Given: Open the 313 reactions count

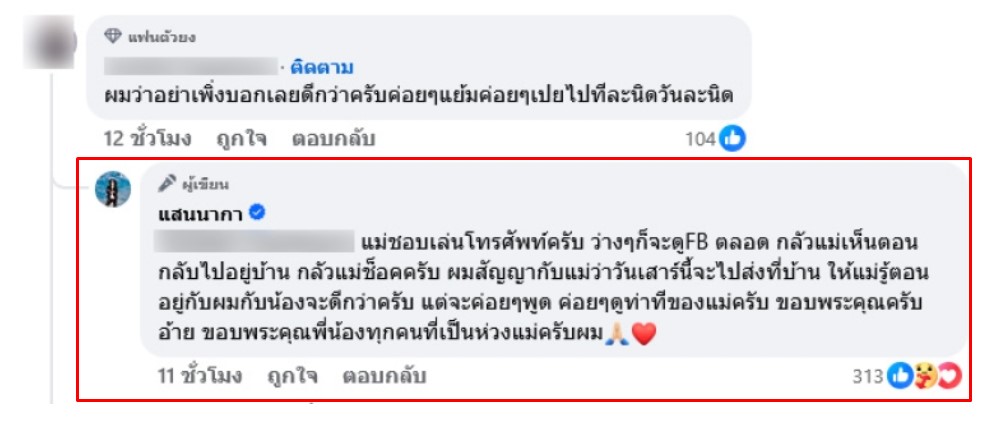Looking at the screenshot, I should tap(869, 377).
